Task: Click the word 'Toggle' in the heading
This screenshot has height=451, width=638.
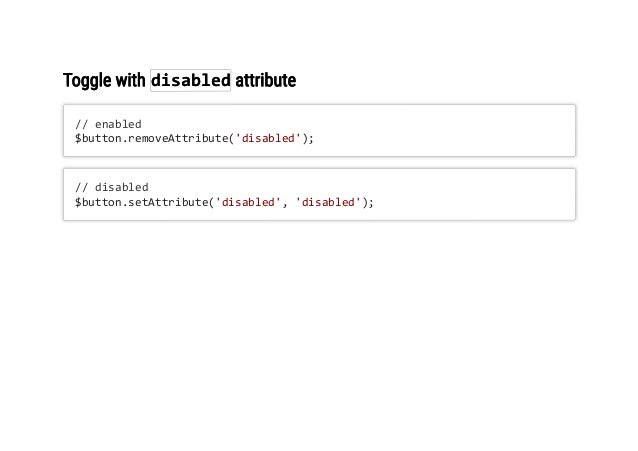Action: point(86,80)
